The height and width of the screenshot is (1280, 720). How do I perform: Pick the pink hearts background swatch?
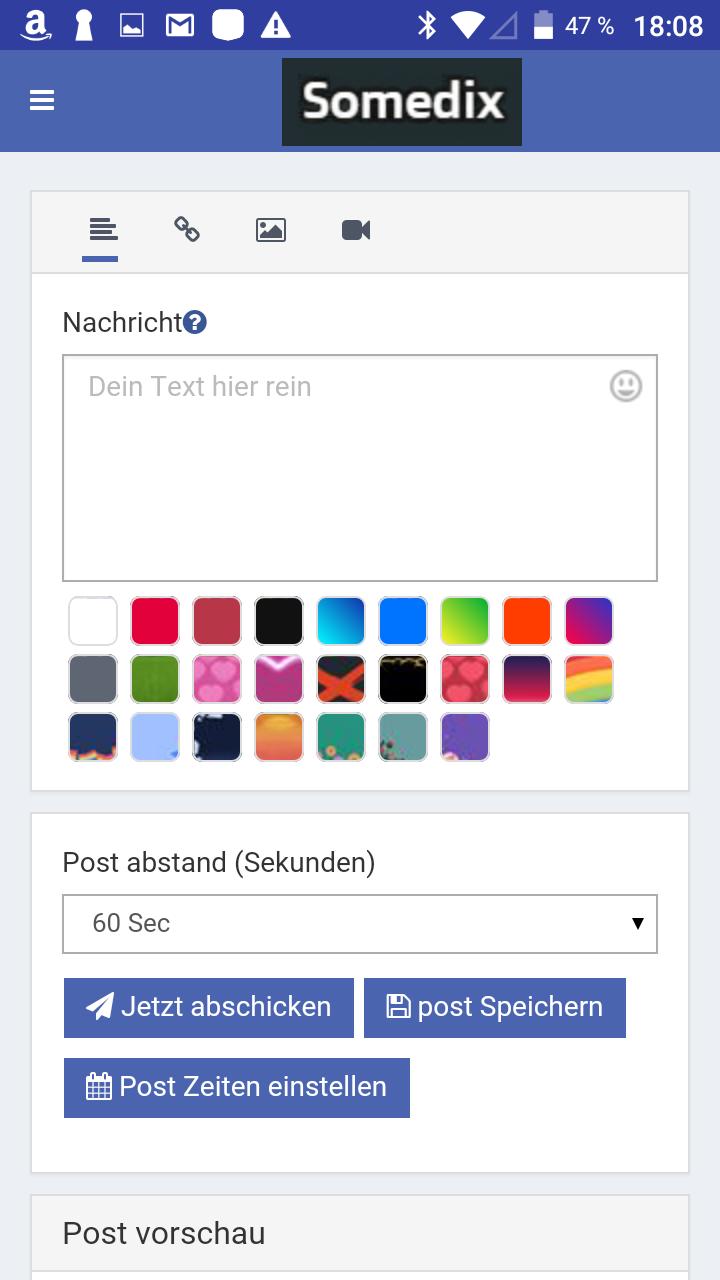point(217,679)
